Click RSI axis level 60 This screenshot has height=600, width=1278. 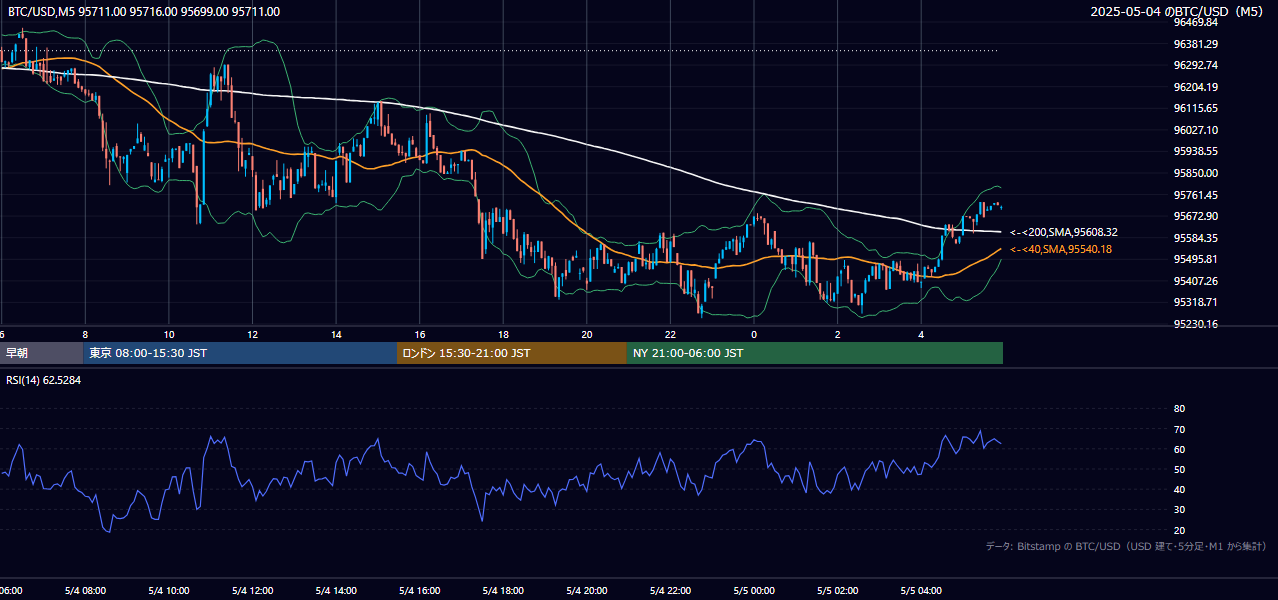point(1179,449)
